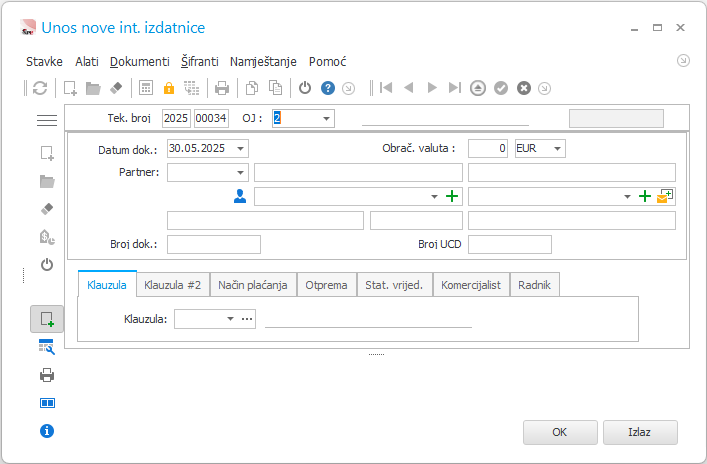The image size is (707, 464).
Task: Click the sidebar table search icon
Action: [47, 347]
